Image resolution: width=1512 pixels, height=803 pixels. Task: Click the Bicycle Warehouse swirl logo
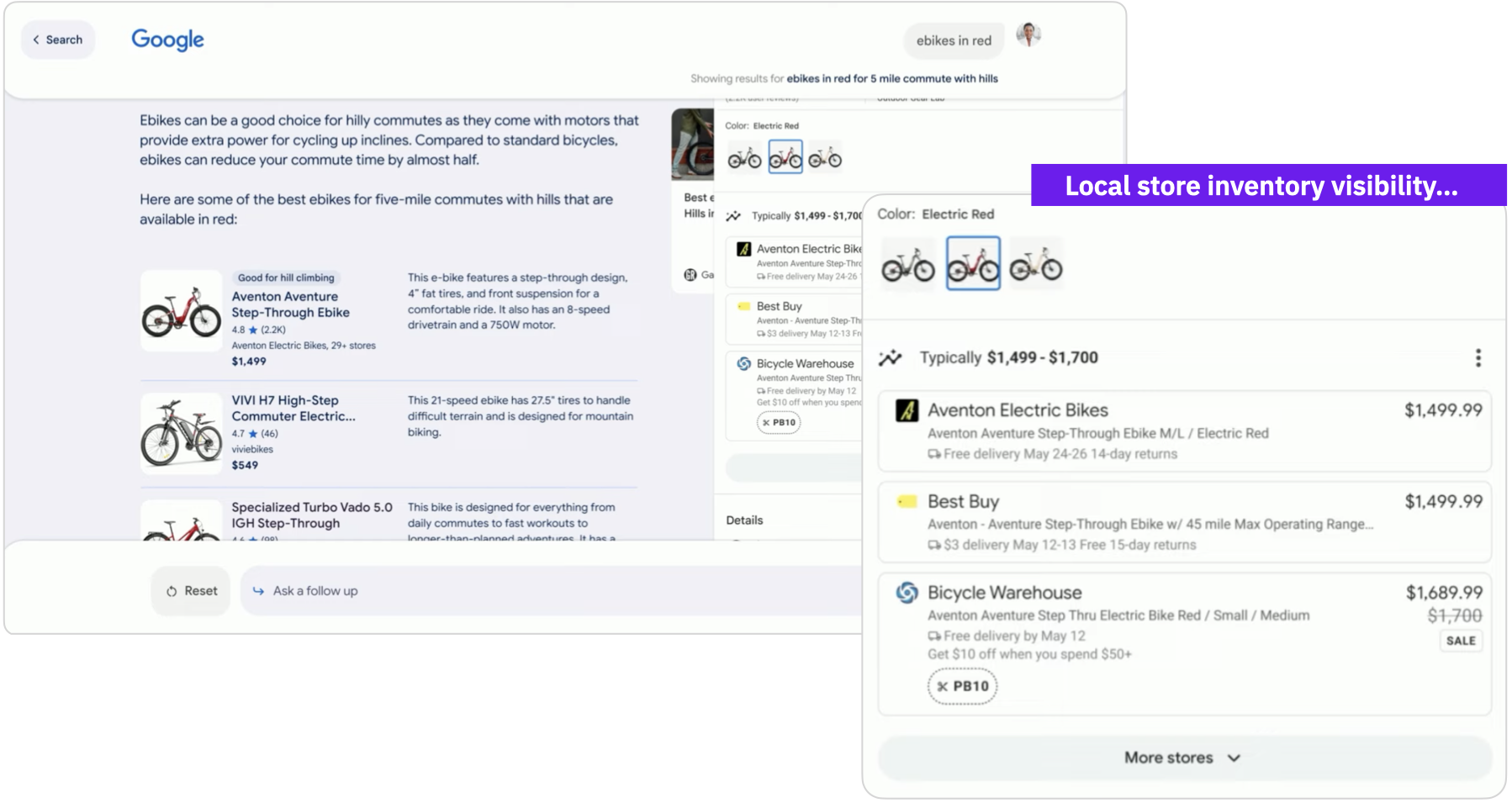907,593
